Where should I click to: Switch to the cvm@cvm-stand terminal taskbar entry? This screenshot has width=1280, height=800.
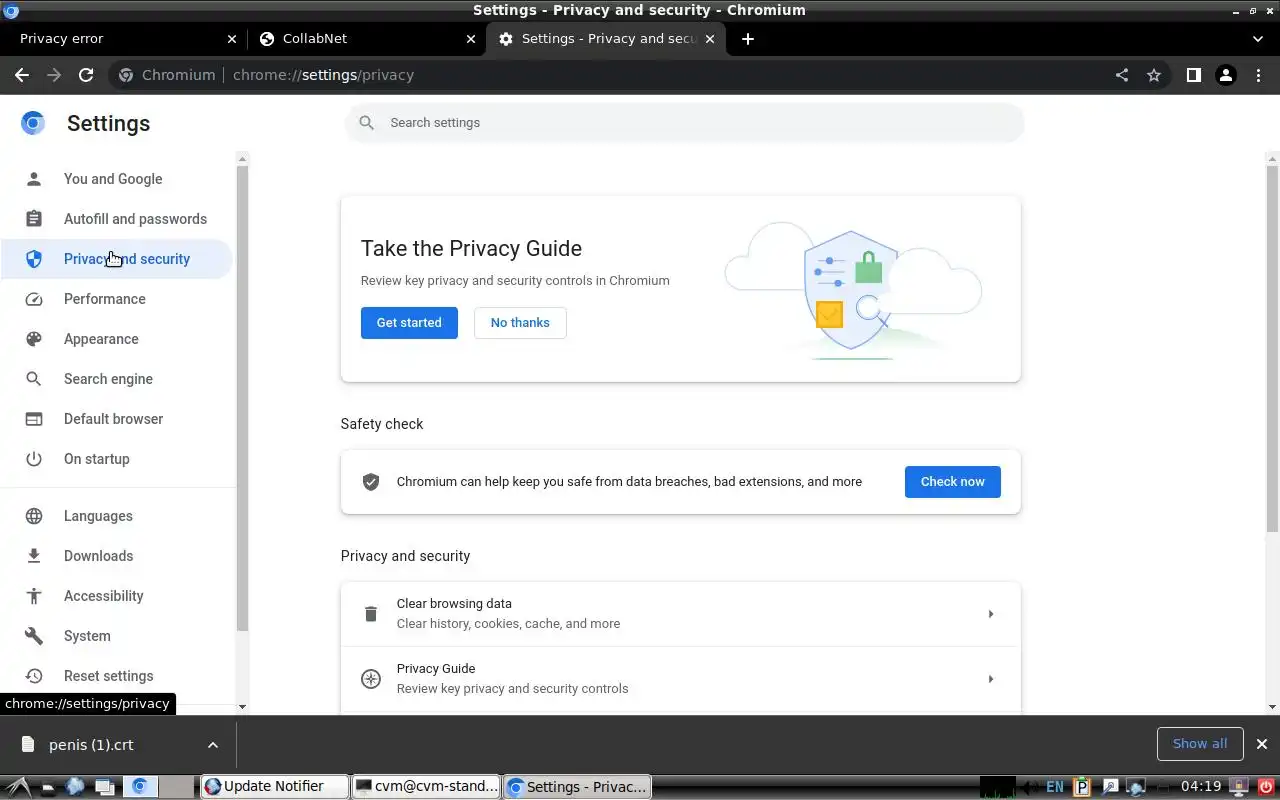427,787
